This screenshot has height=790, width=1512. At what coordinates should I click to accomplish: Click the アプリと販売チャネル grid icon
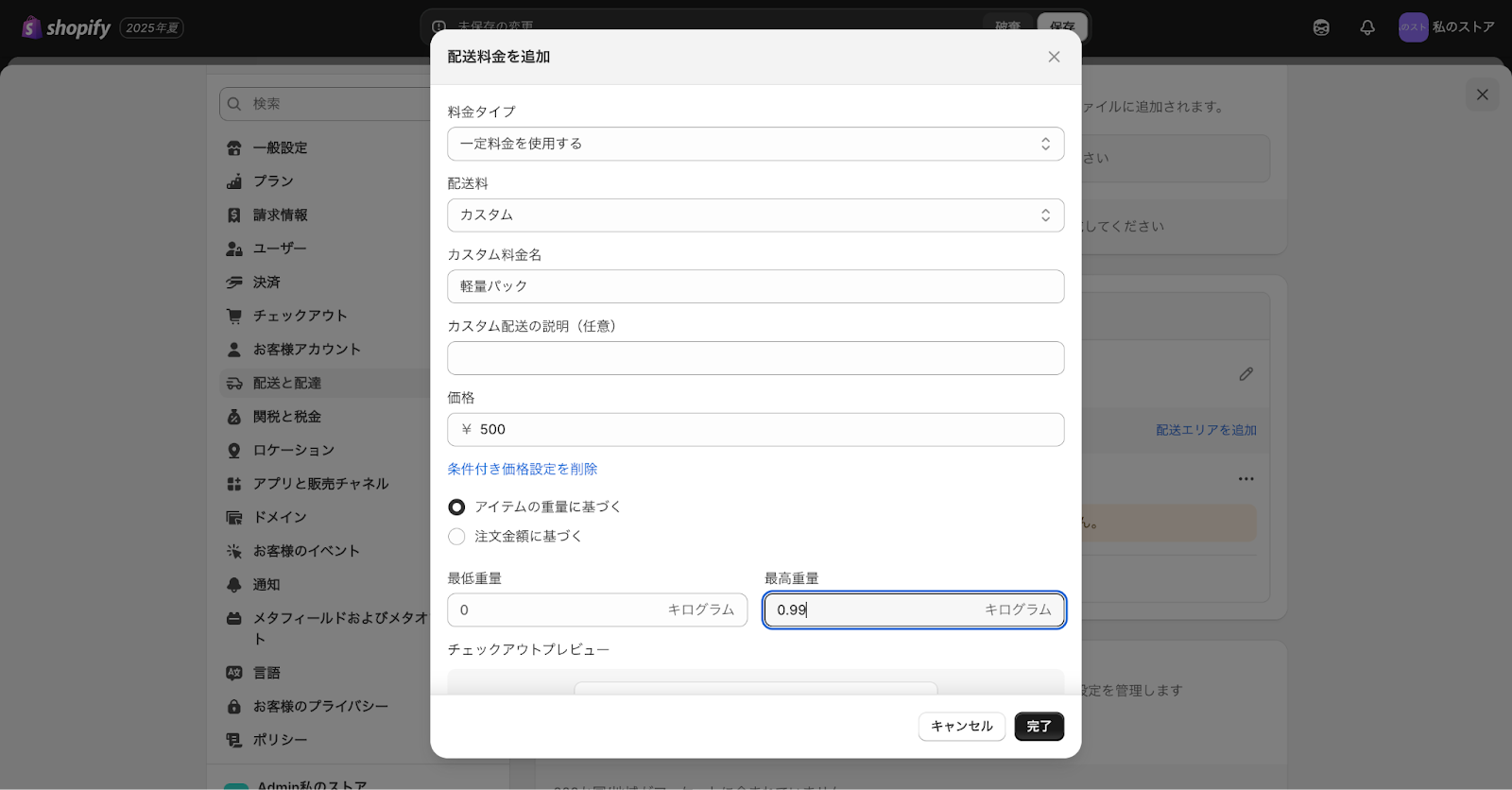tap(234, 484)
